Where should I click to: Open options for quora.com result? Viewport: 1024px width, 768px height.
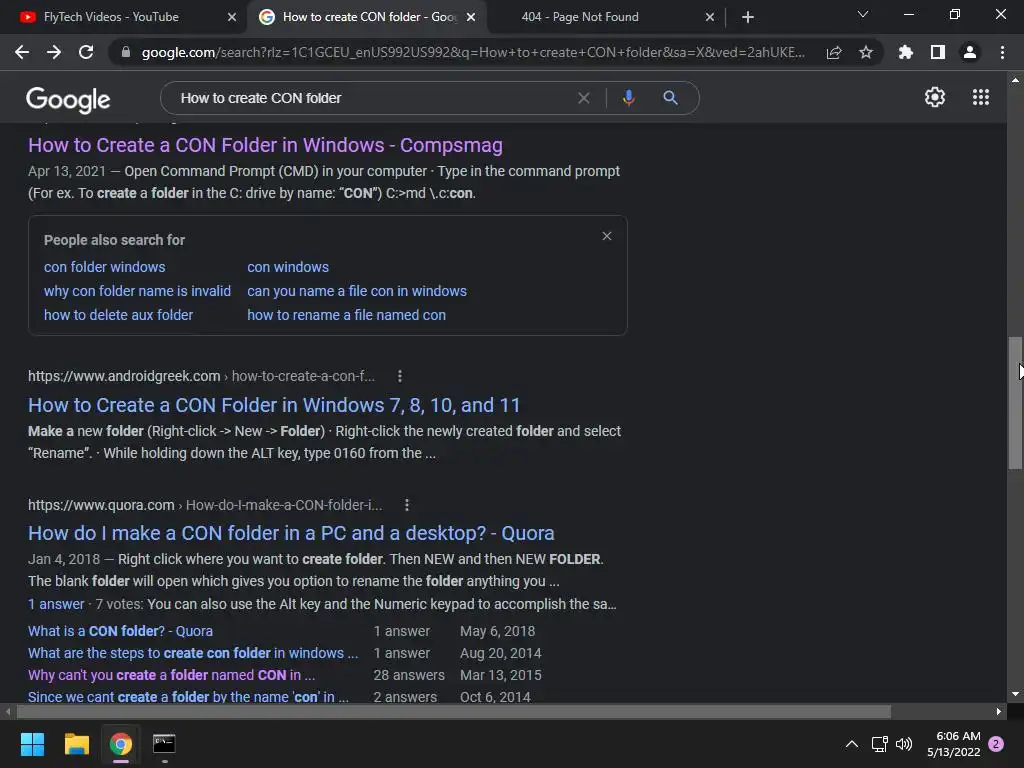[x=407, y=505]
